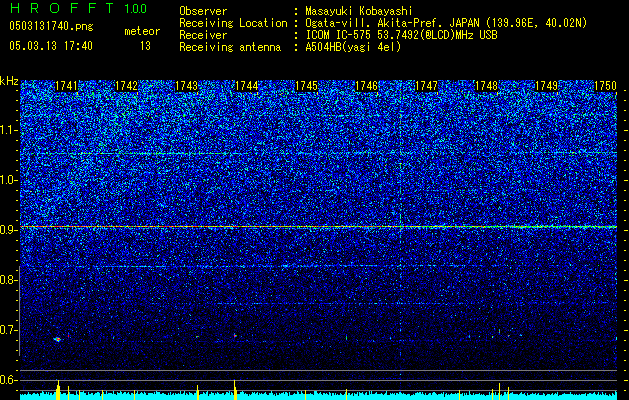Select the 1743 time marker
This screenshot has width=629, height=400.
pos(187,86)
